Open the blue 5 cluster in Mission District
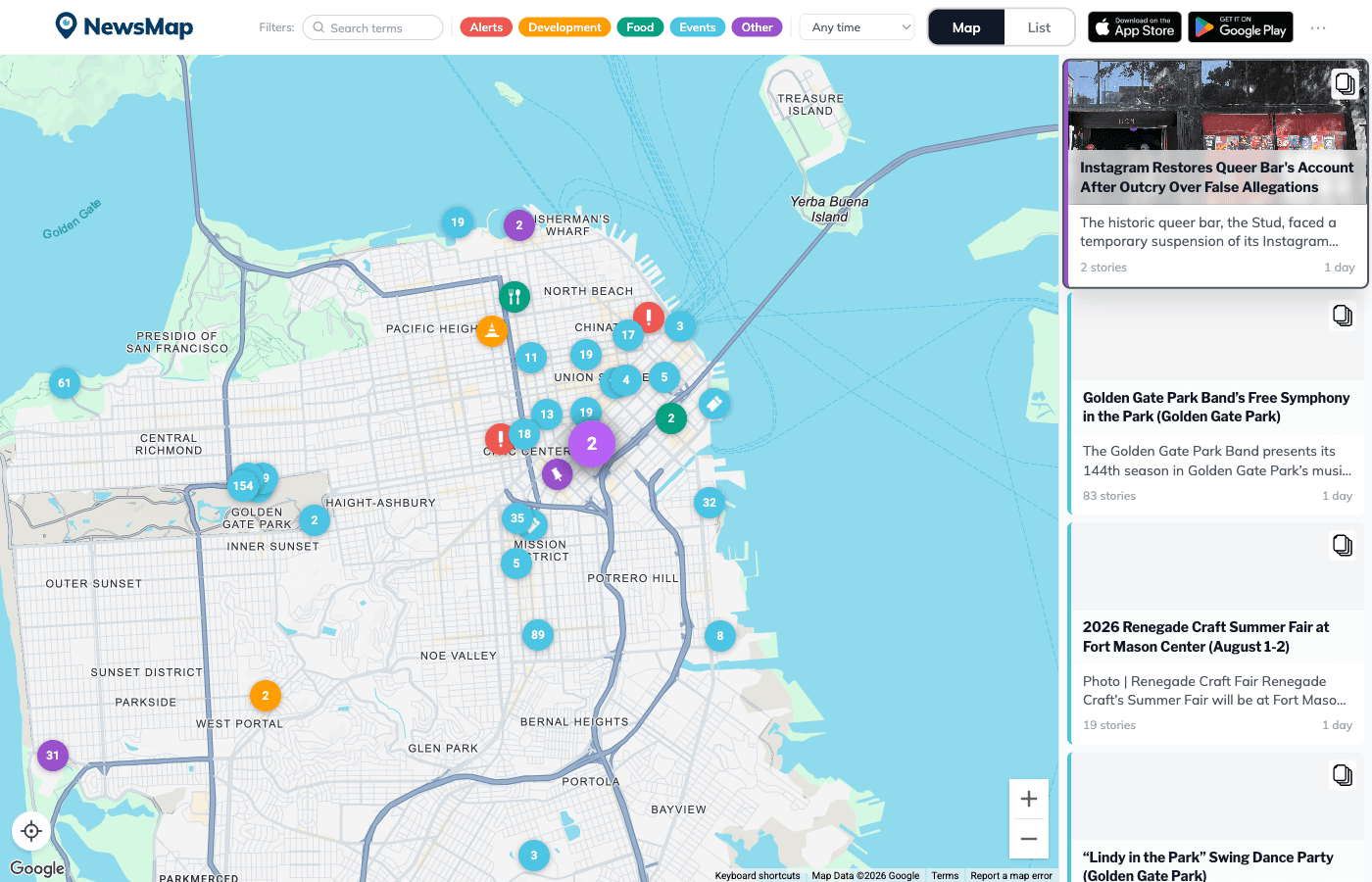This screenshot has height=882, width=1372. (x=516, y=563)
